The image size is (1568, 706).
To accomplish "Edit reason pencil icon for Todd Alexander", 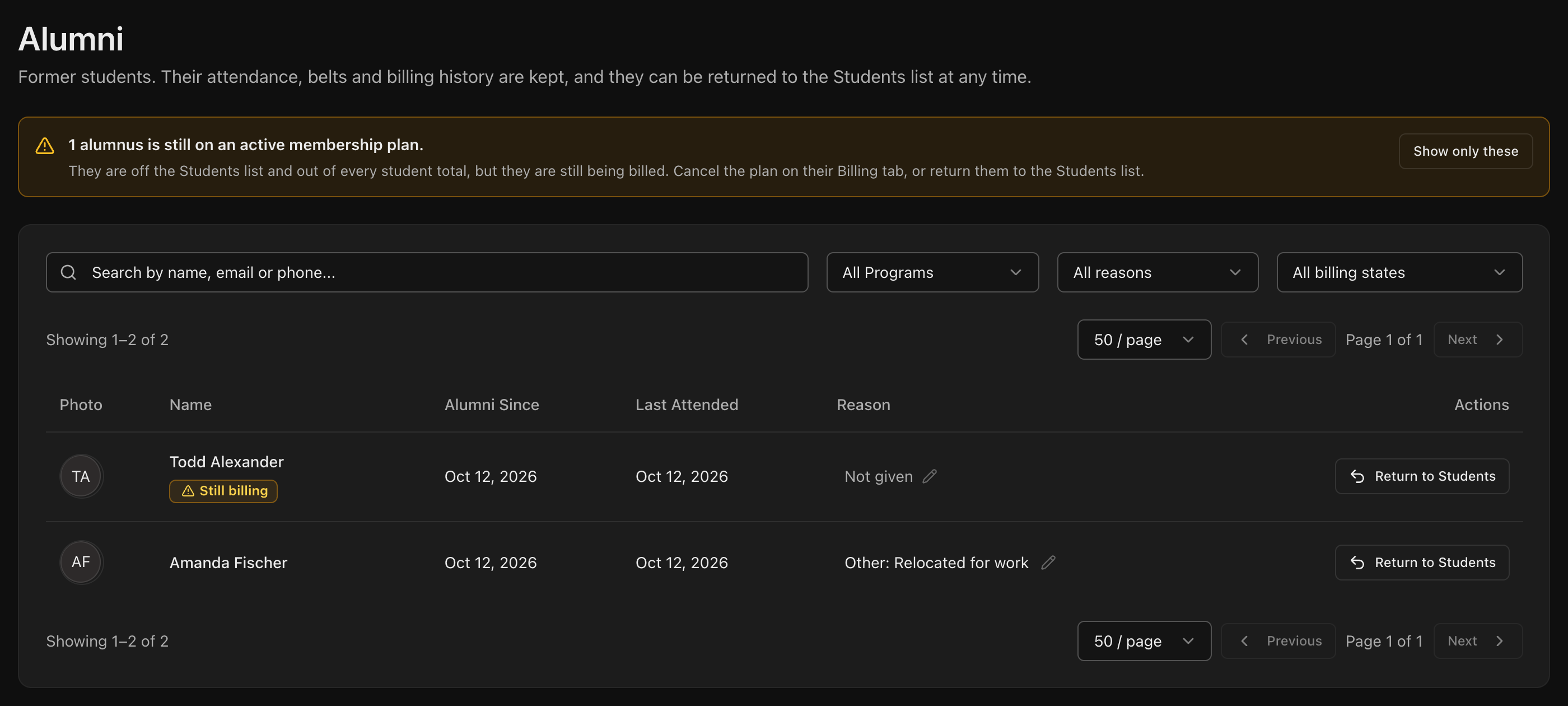I will coord(930,476).
